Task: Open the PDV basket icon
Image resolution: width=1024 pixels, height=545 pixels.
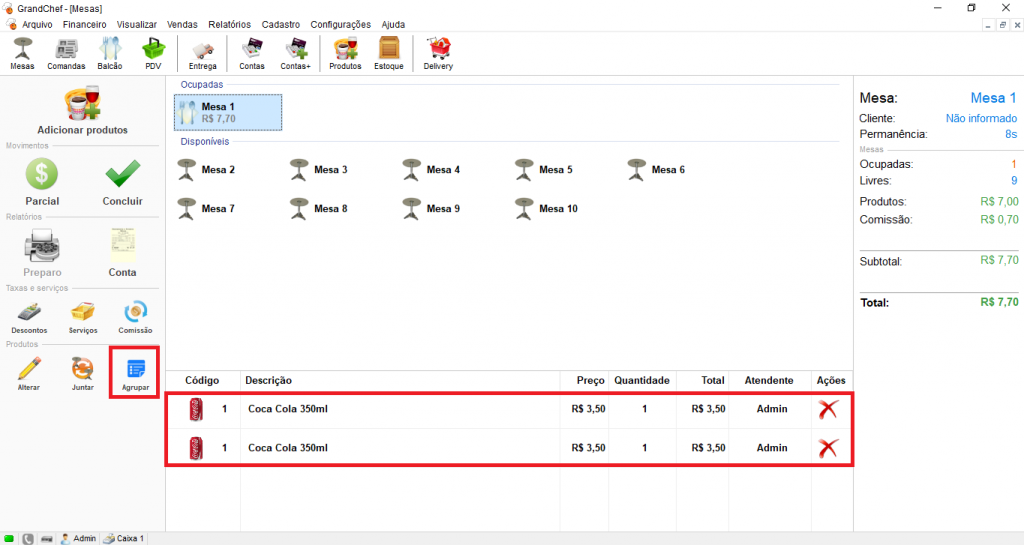Action: tap(153, 53)
